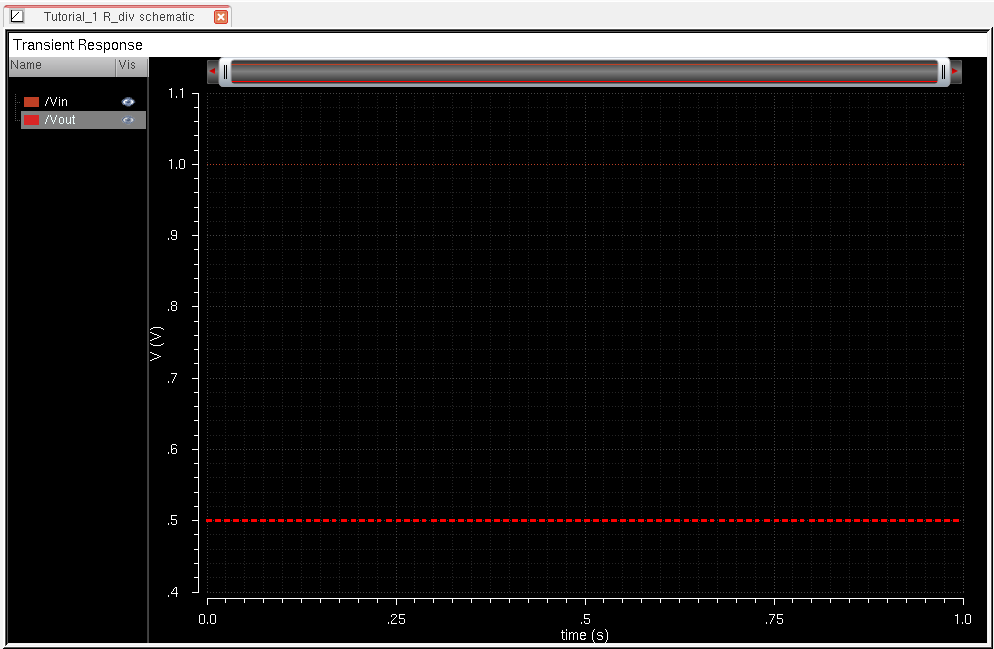This screenshot has height=649, width=994.
Task: Click the .75 x-axis tick label
Action: pos(774,619)
